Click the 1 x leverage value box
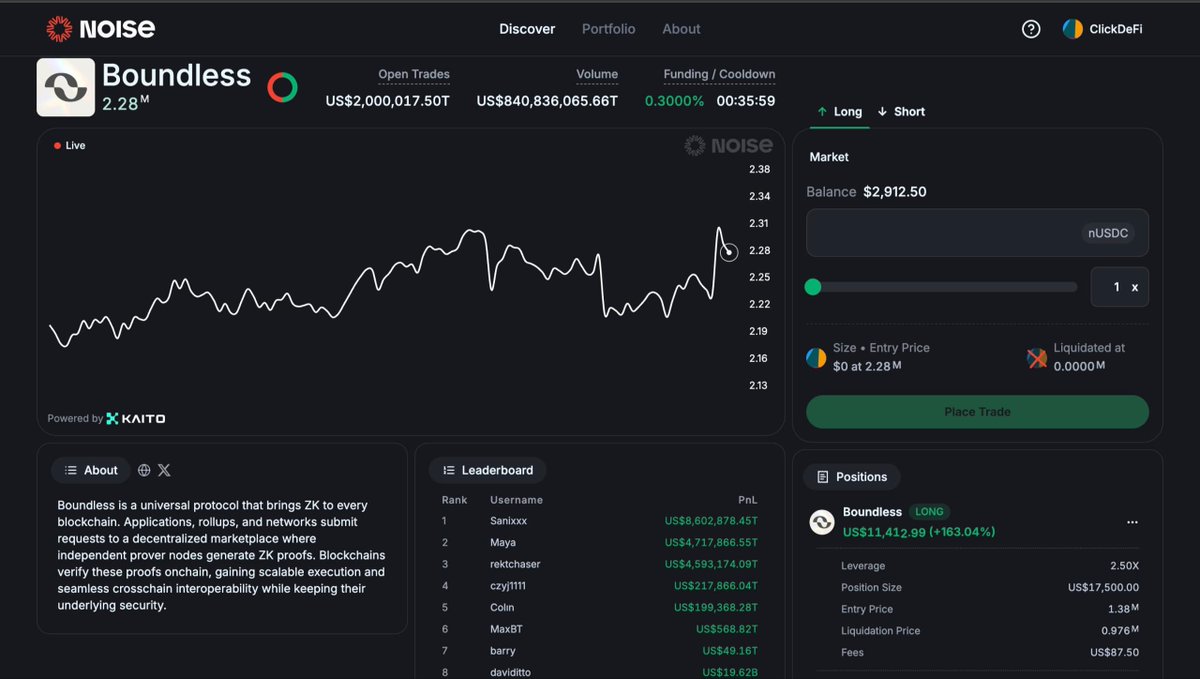This screenshot has height=679, width=1200. pyautogui.click(x=1119, y=287)
